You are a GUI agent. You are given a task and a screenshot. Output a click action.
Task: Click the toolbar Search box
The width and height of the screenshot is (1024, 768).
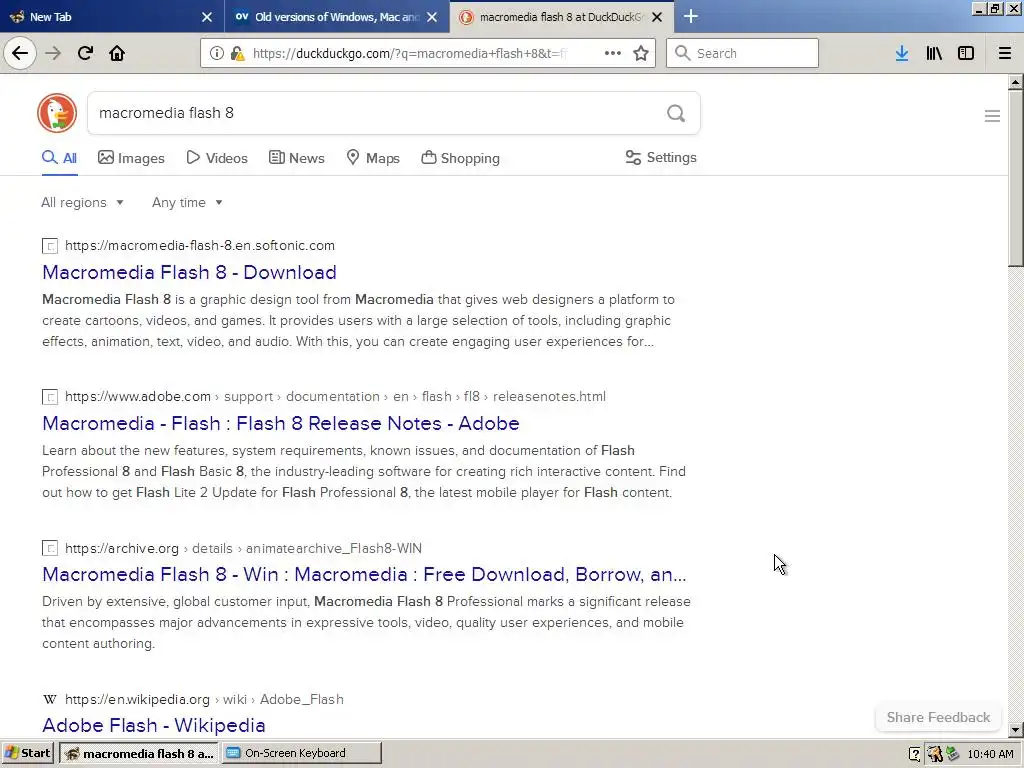(743, 53)
